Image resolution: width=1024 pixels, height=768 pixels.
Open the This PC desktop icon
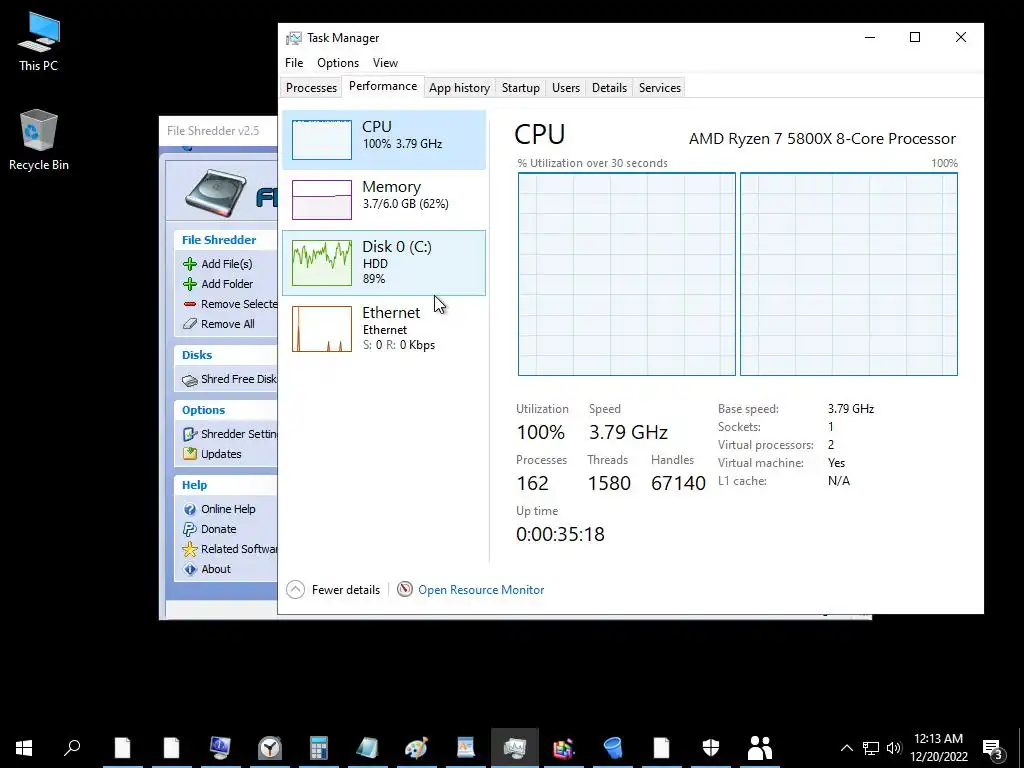pyautogui.click(x=38, y=42)
